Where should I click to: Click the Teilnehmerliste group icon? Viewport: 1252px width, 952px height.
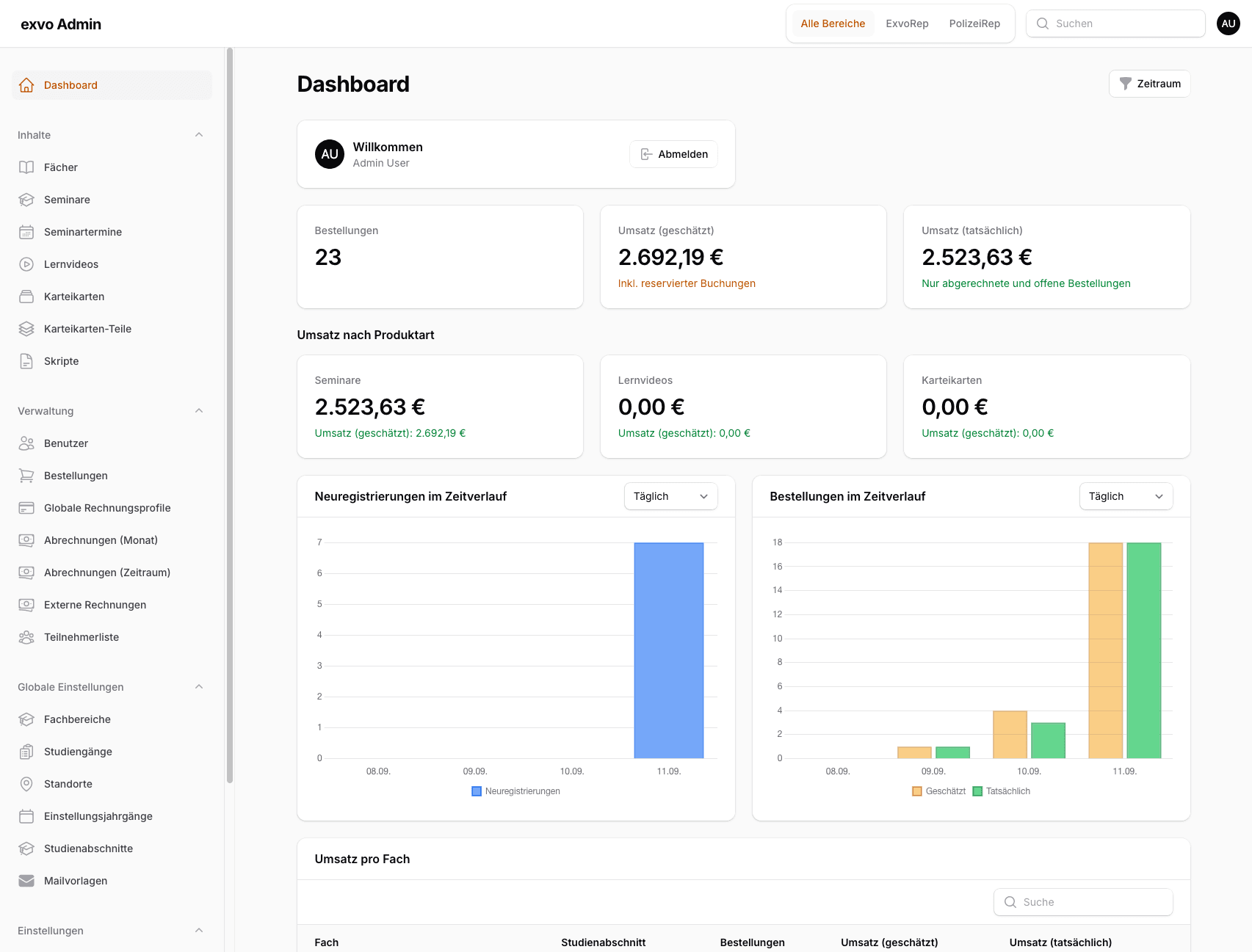(x=26, y=637)
